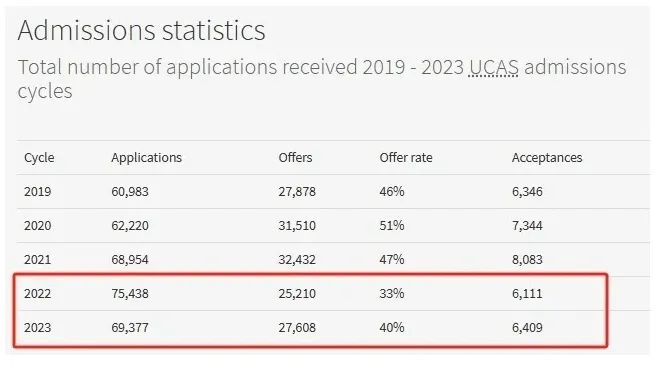Select the Applications column header
The width and height of the screenshot is (655, 367).
coord(147,158)
